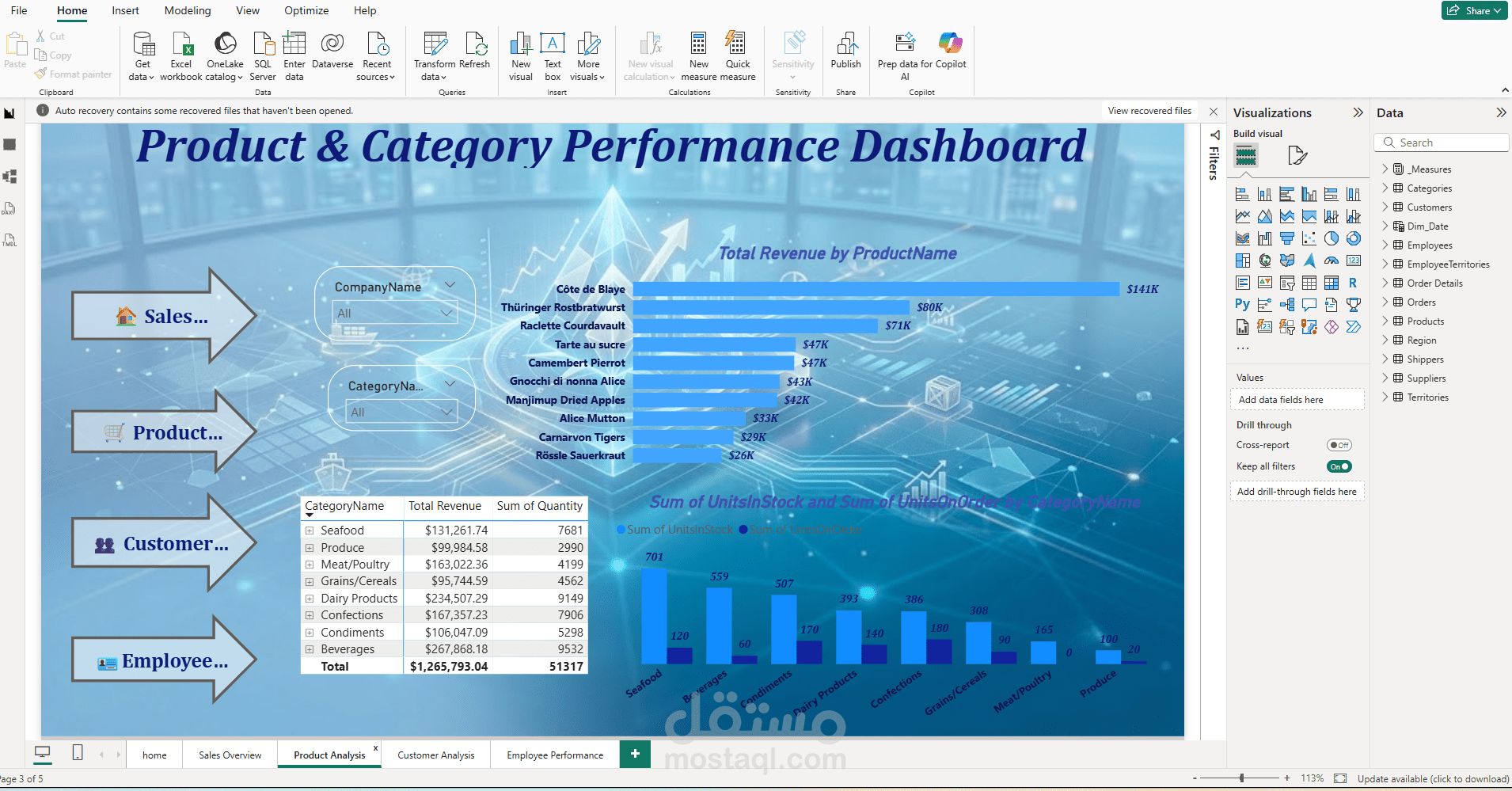The image size is (1512, 791).
Task: Click the zoom in plus button
Action: pyautogui.click(x=1287, y=778)
